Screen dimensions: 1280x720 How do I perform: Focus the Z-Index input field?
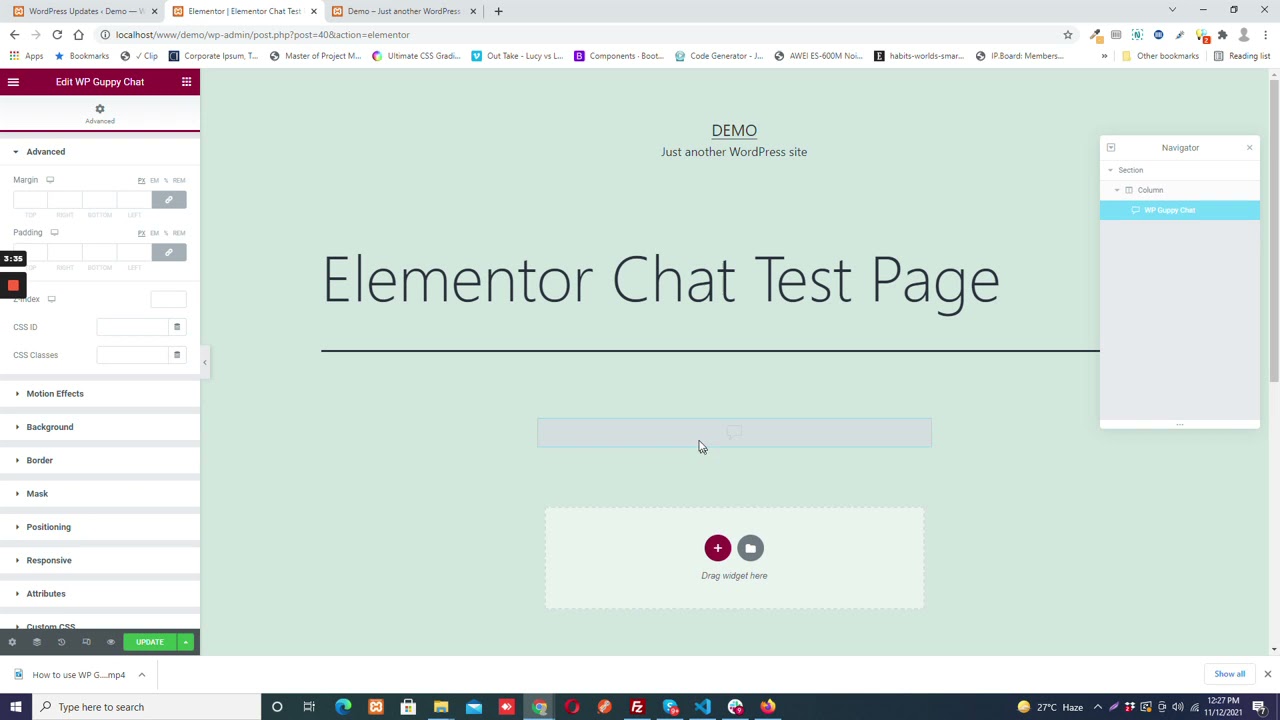pyautogui.click(x=168, y=299)
